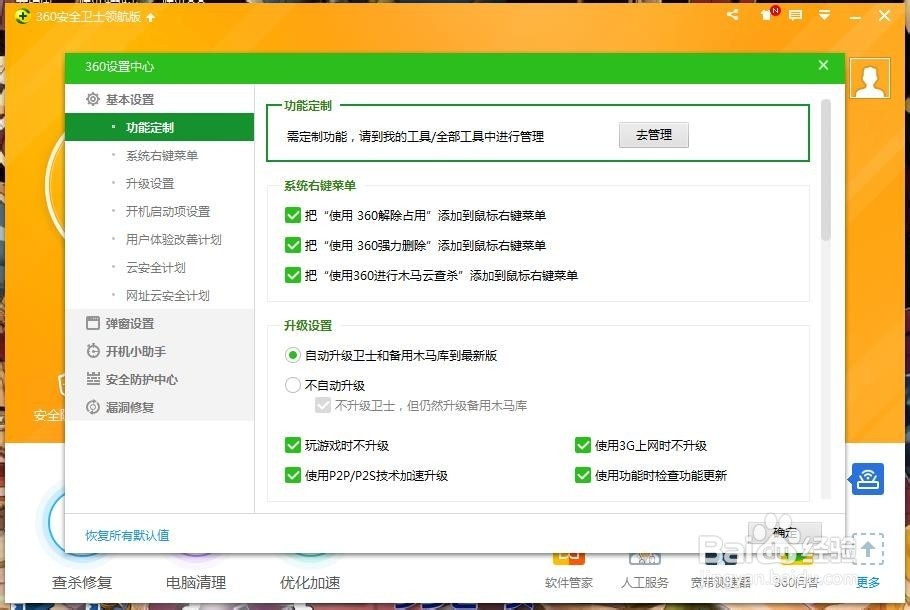Image resolution: width=910 pixels, height=610 pixels.
Task: Click the dashed upload arrow icon
Action: tap(868, 549)
